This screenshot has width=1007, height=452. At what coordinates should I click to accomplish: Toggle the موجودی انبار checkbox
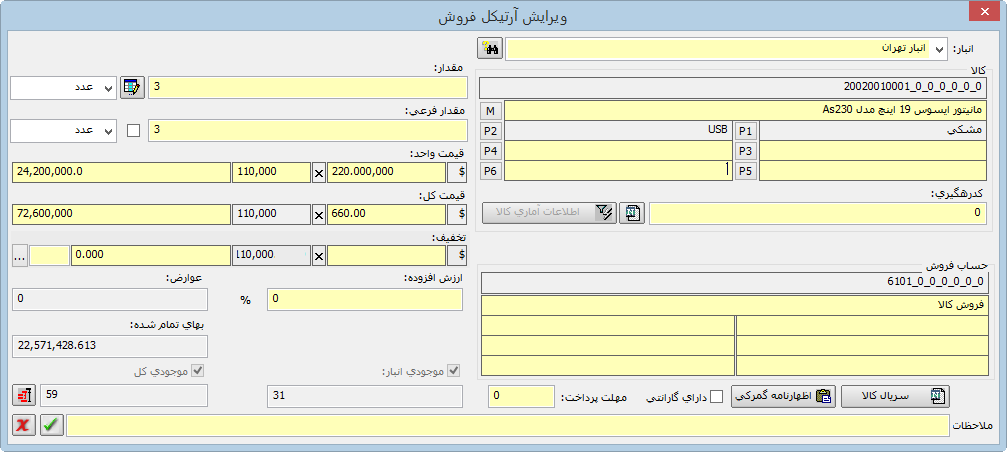click(x=454, y=372)
